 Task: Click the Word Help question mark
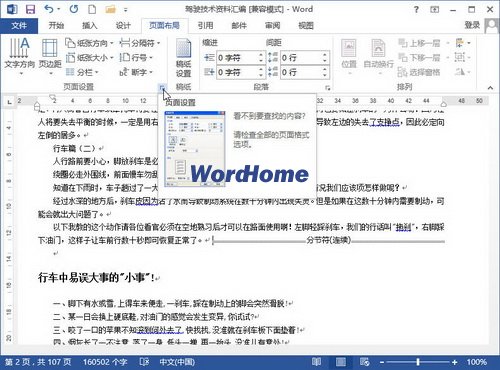point(416,9)
